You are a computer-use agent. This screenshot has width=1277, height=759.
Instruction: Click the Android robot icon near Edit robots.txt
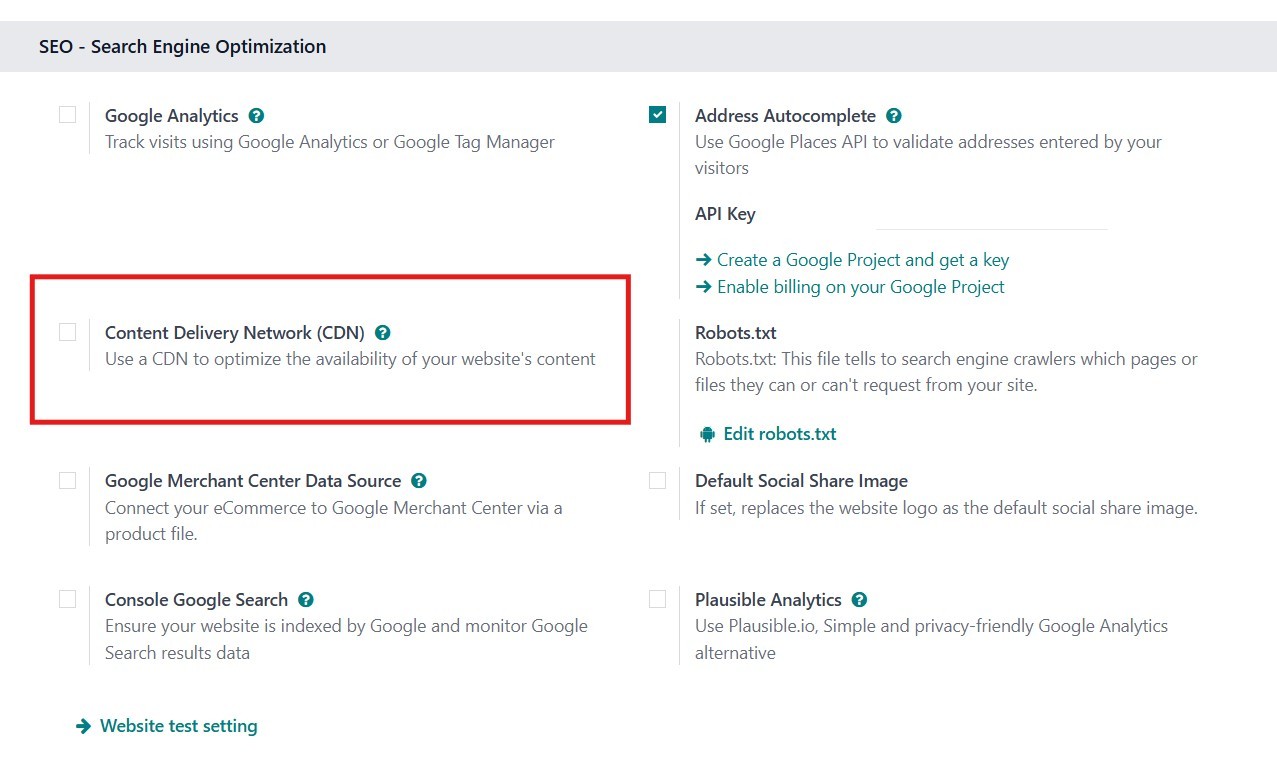click(708, 434)
